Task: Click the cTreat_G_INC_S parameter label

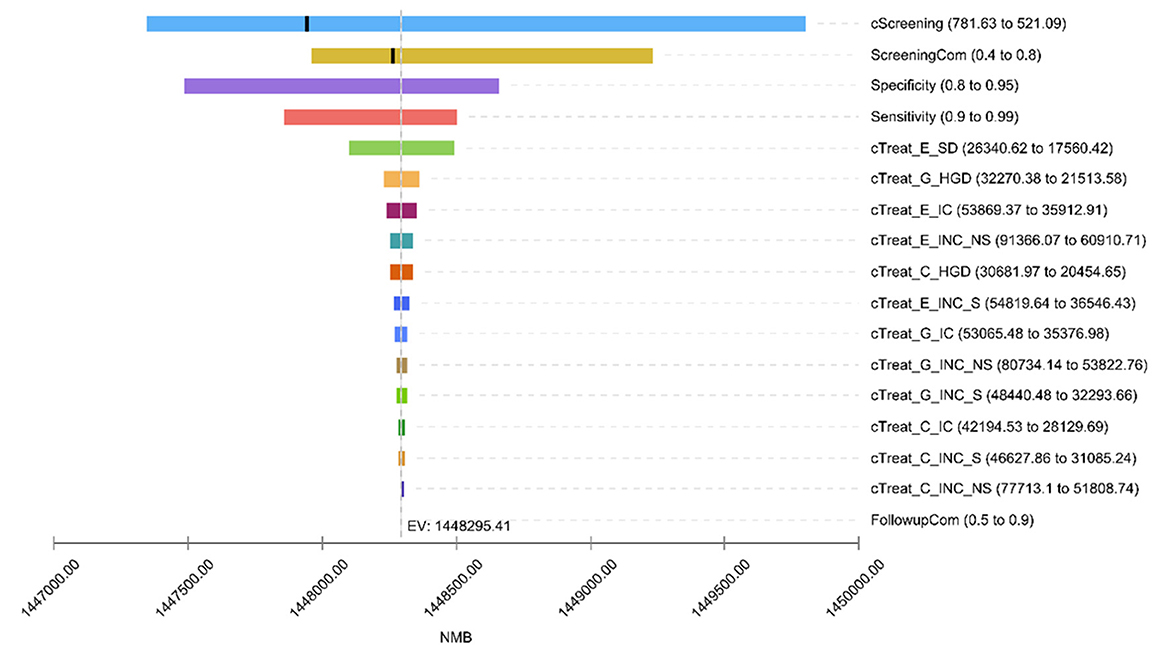Action: click(1004, 396)
